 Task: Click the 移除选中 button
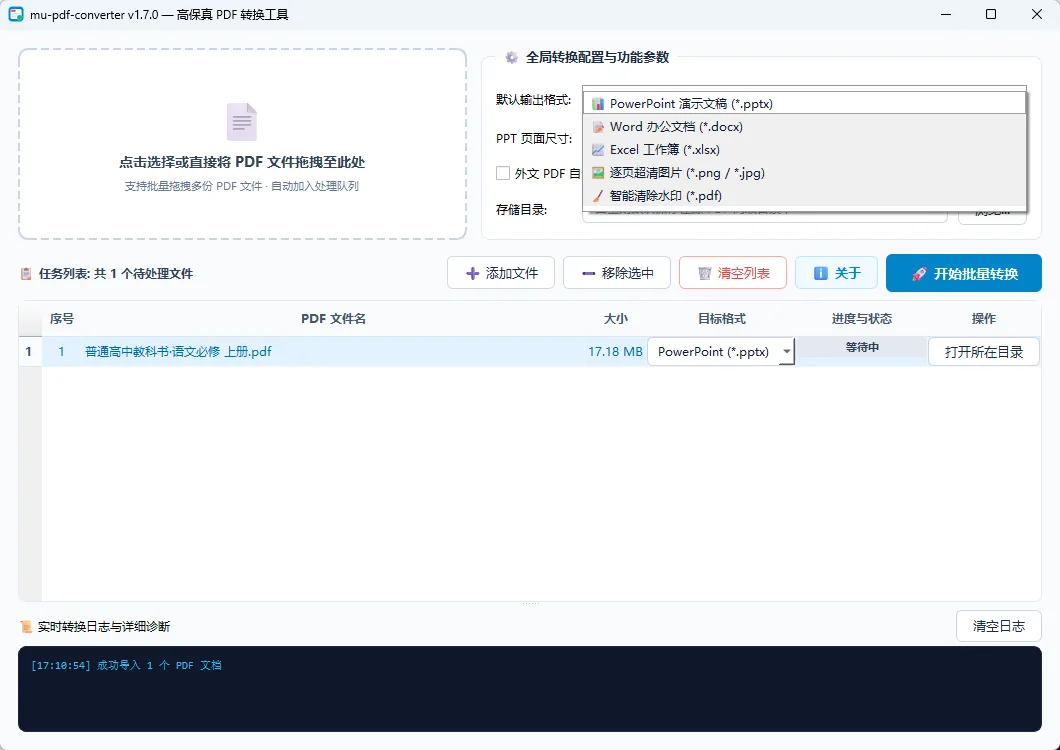point(617,273)
